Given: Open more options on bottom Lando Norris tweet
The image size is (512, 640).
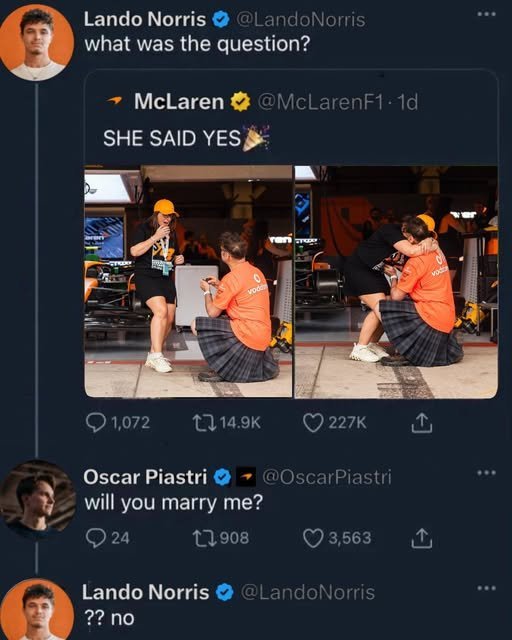Looking at the screenshot, I should click(x=486, y=588).
